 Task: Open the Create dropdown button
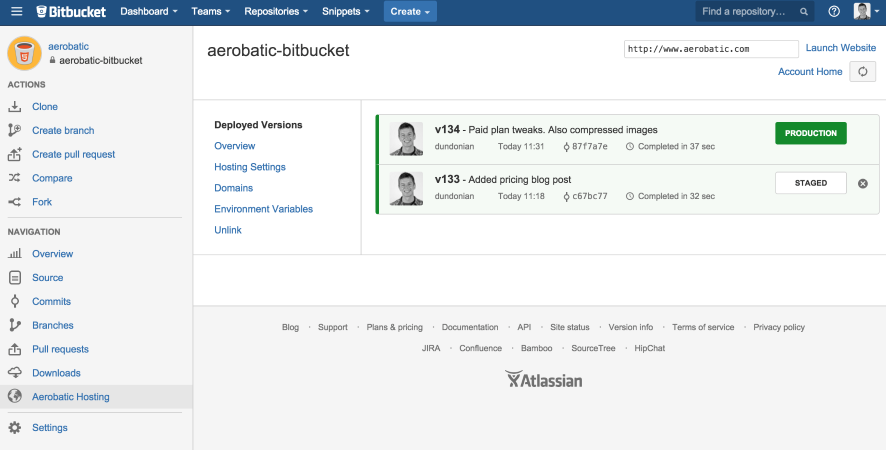410,11
